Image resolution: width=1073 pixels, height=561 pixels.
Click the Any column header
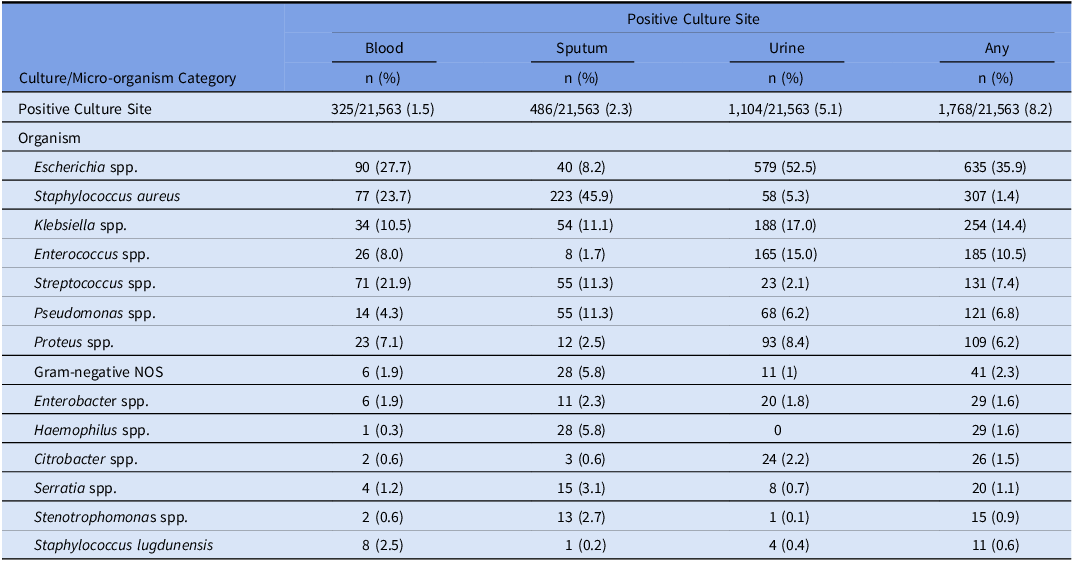(x=996, y=48)
